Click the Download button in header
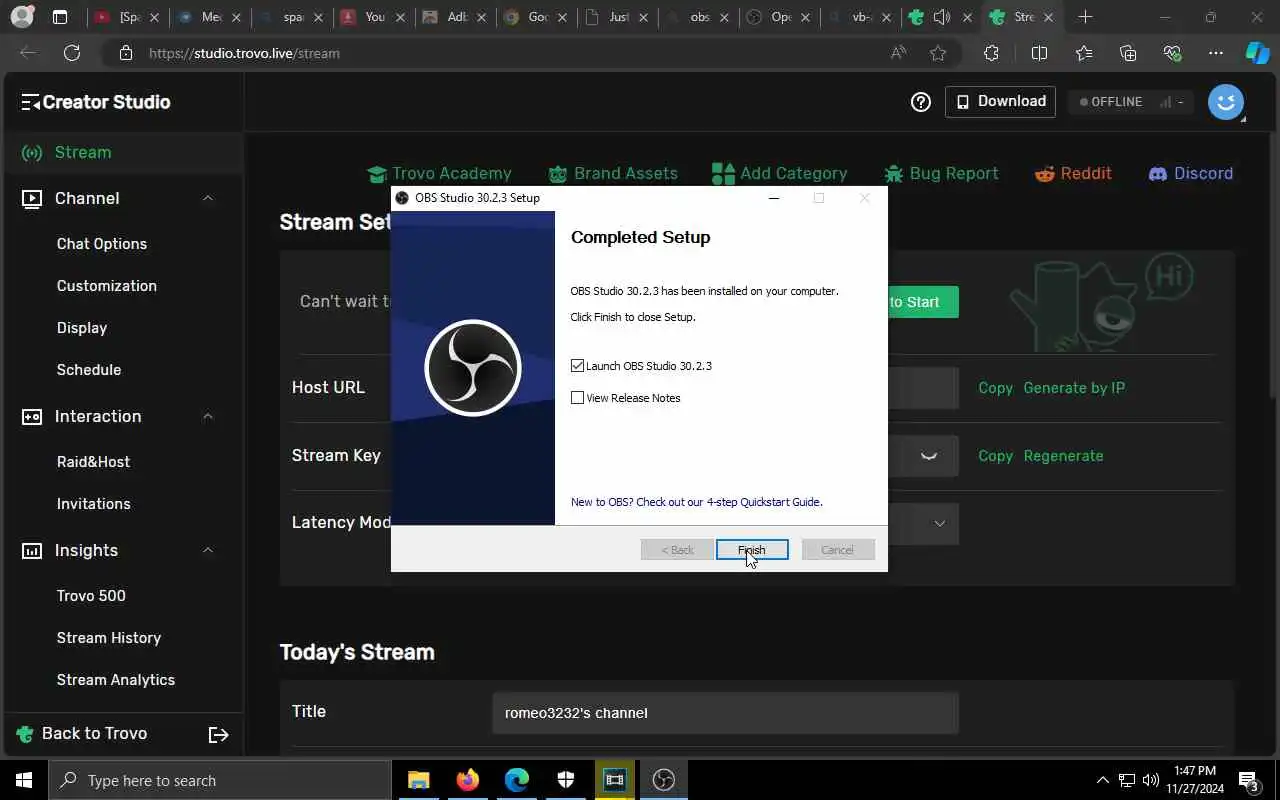 [x=1000, y=102]
